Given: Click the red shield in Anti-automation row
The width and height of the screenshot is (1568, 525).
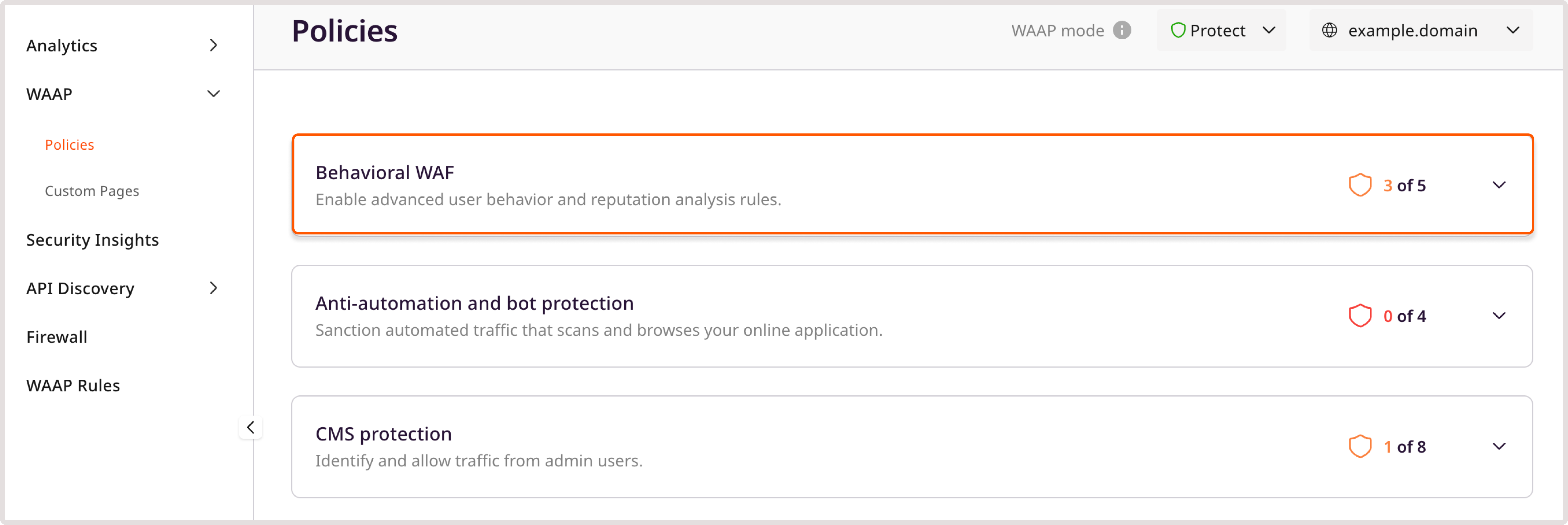Looking at the screenshot, I should (x=1360, y=316).
